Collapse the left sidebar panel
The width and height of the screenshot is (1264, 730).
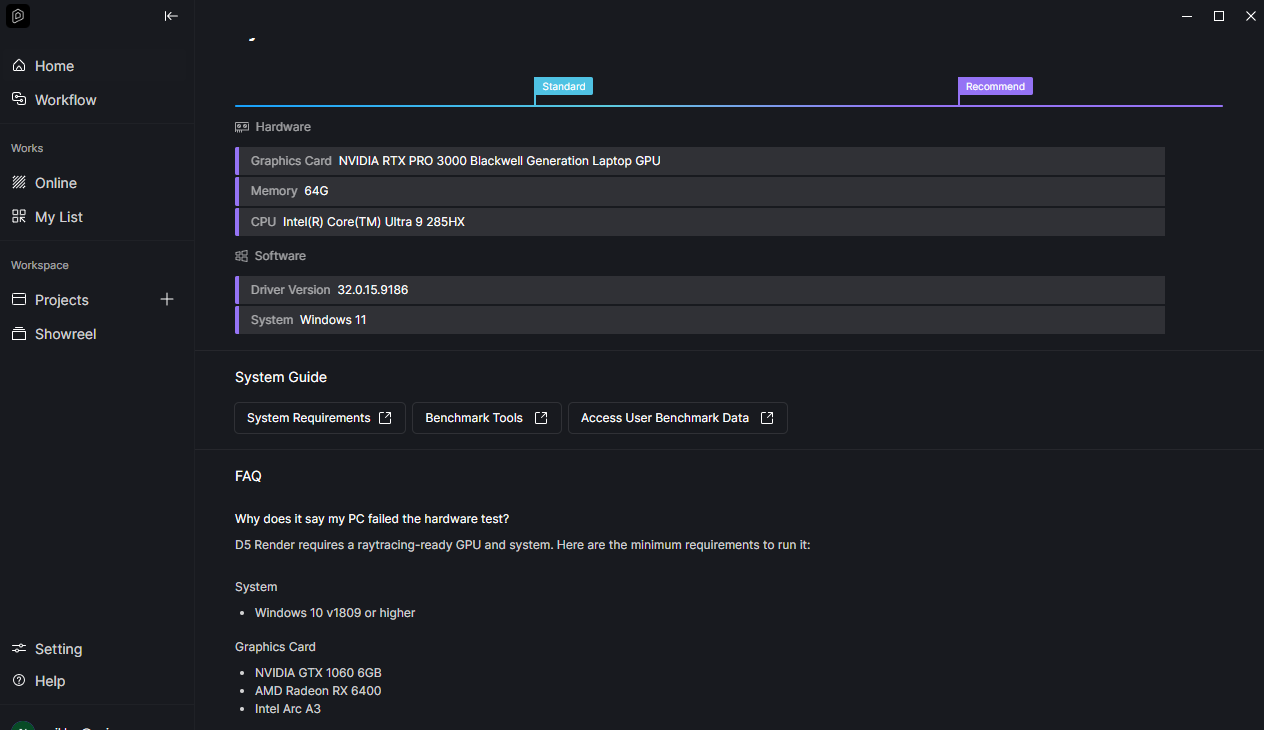171,16
